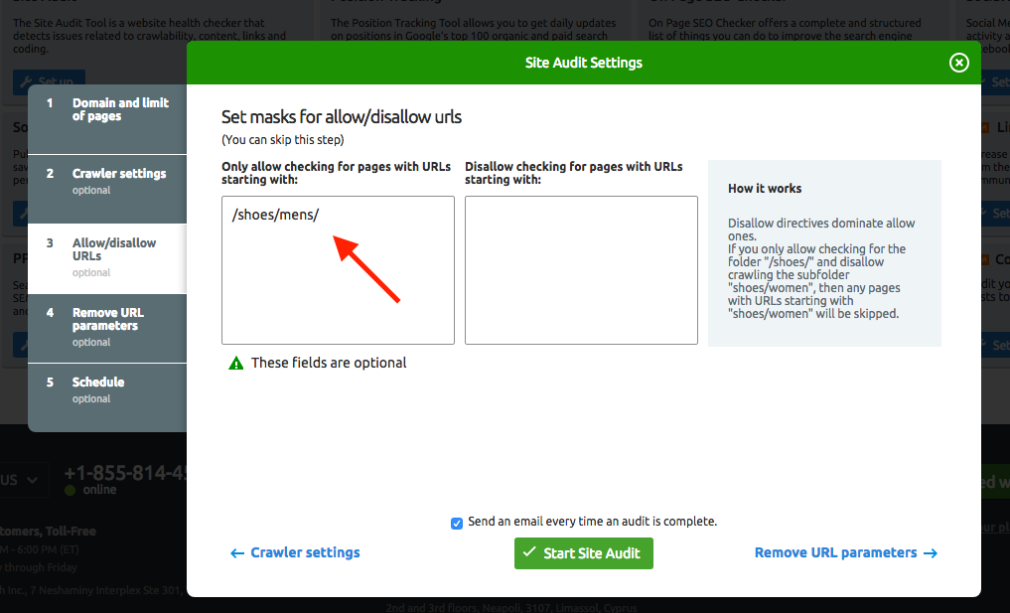The image size is (1010, 613).
Task: Select step 3 Allow/disallow URLs
Action: (x=108, y=258)
